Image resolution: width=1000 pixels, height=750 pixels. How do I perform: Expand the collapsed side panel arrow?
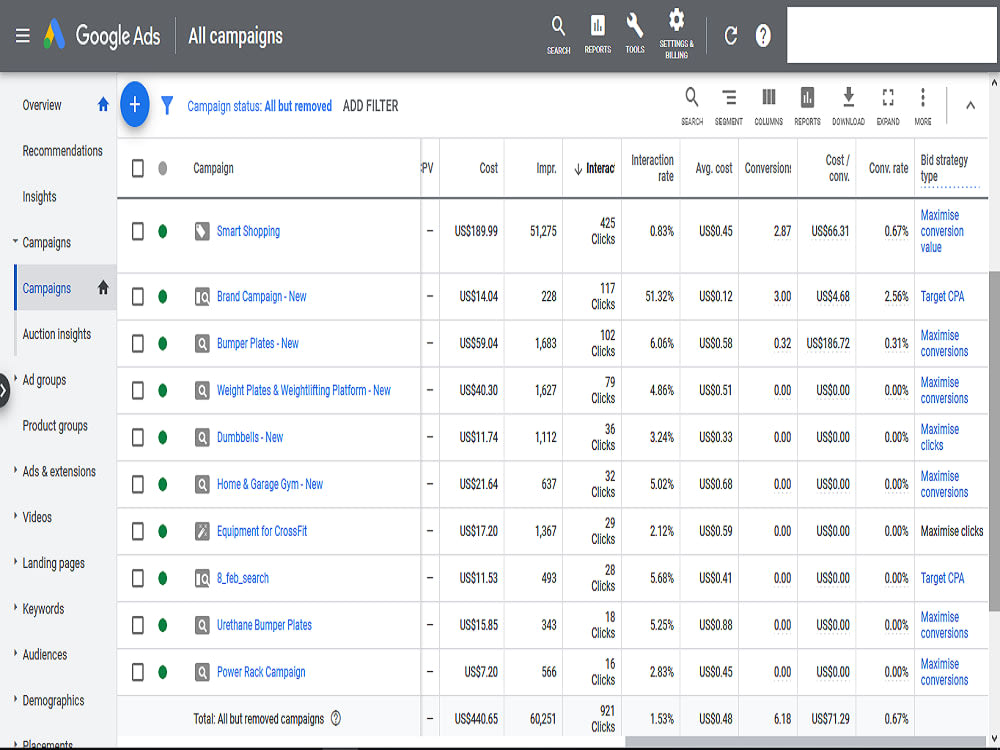coord(4,390)
